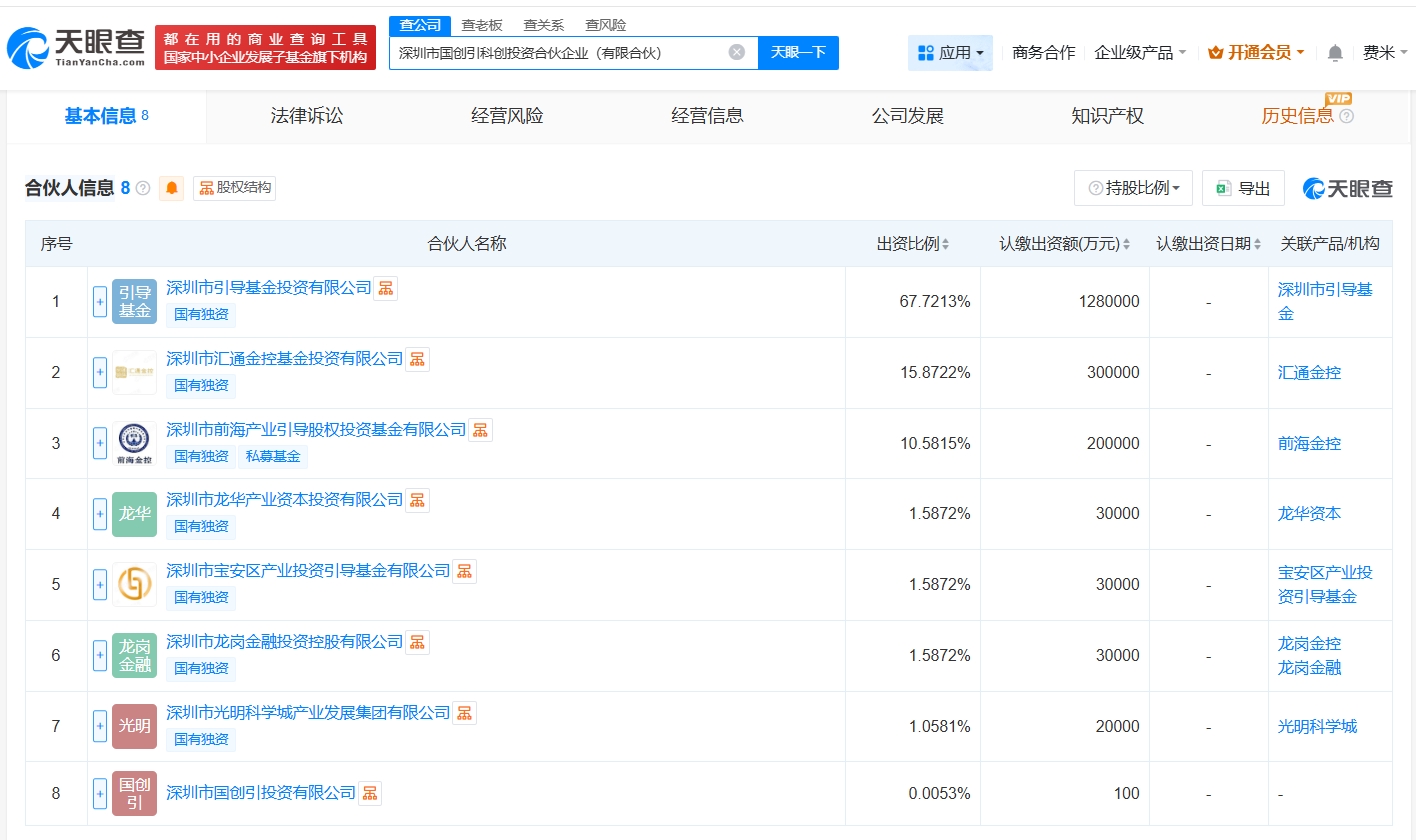Click the 前海金控 partner logo
This screenshot has height=840, width=1416.
(x=134, y=443)
